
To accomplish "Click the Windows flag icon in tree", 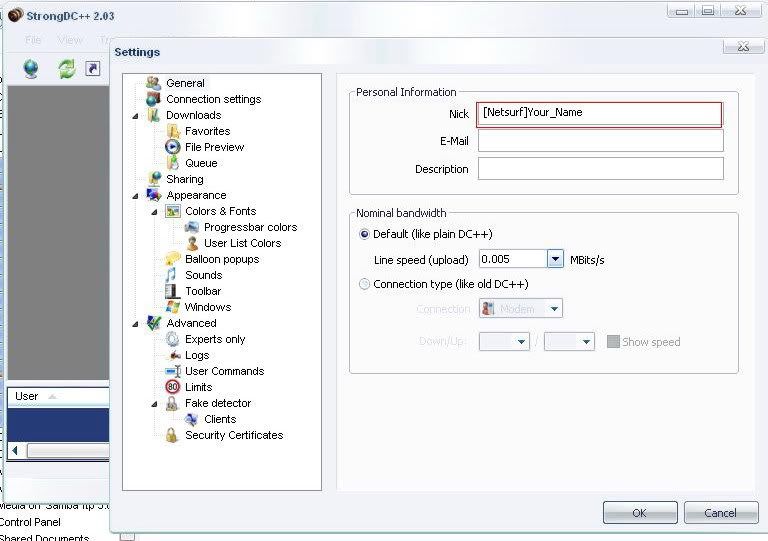I will [172, 307].
